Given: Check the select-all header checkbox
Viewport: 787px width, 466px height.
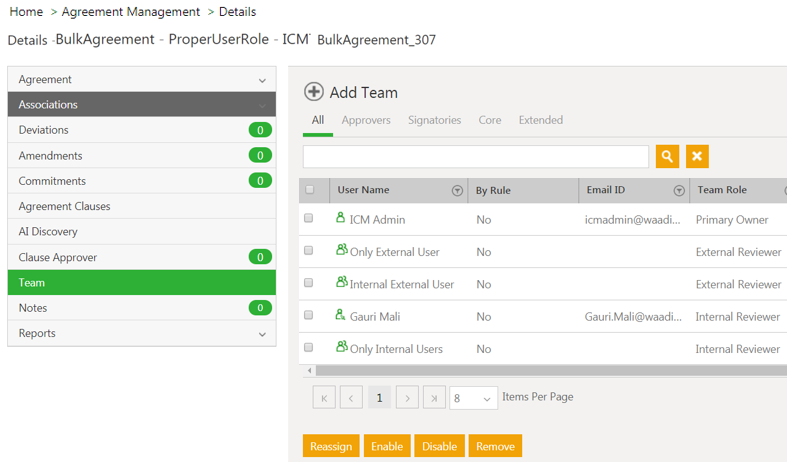Looking at the screenshot, I should point(309,190).
